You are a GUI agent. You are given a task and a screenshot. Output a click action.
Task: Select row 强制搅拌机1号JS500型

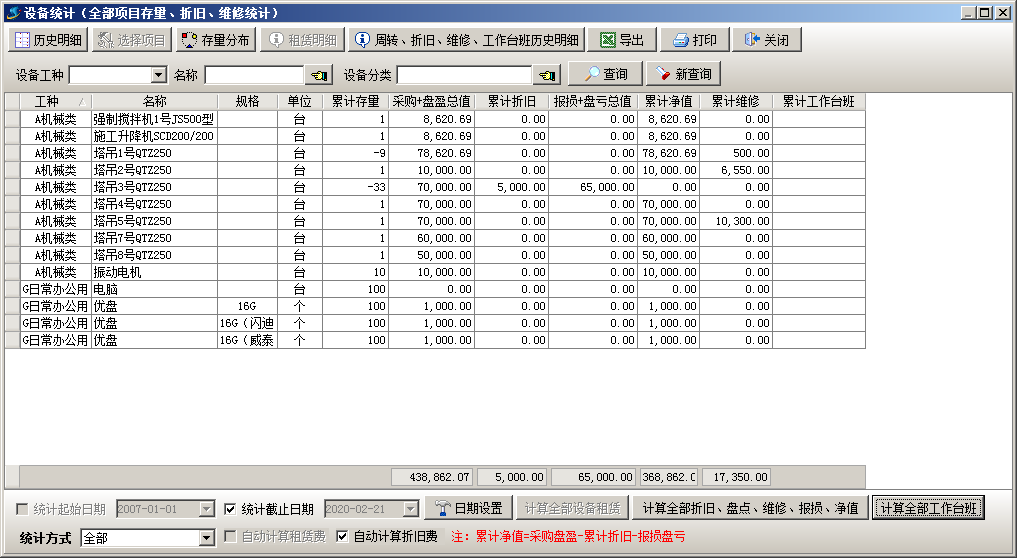[x=435, y=119]
